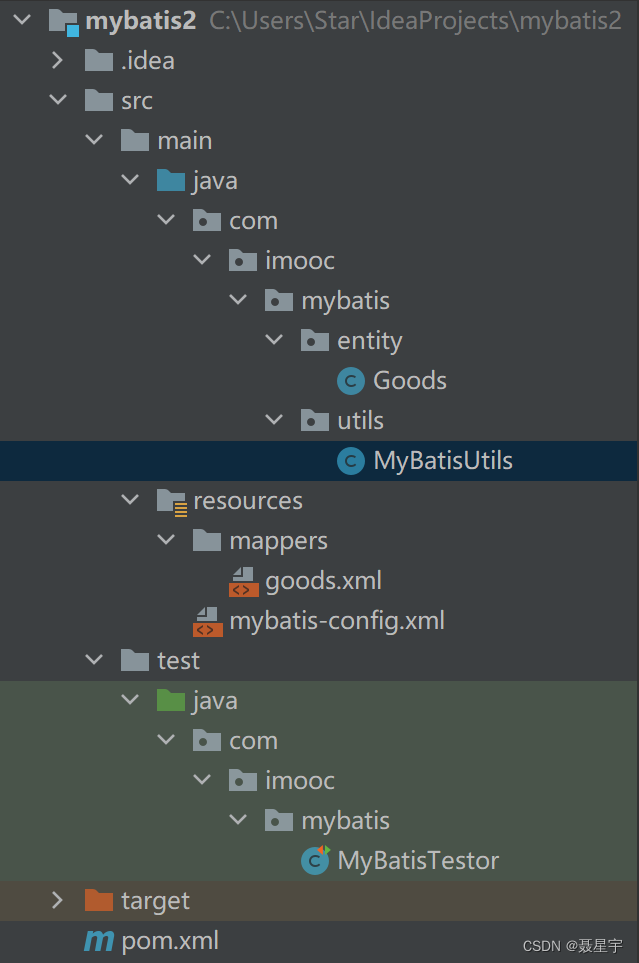Click the mybatis-config.xml file icon
Screen dimensions: 639x963
[207, 620]
